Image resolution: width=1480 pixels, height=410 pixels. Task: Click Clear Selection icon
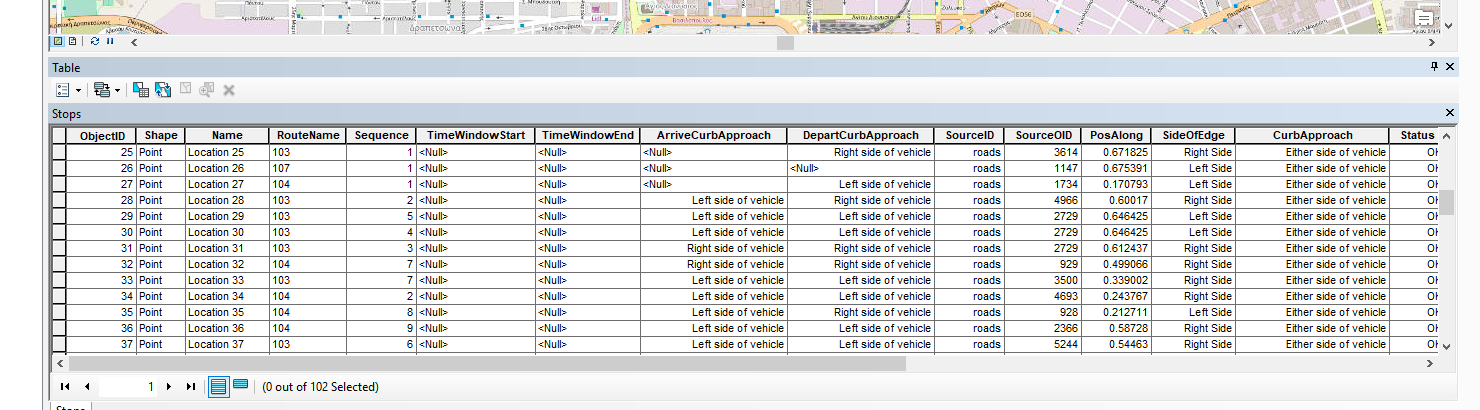185,90
